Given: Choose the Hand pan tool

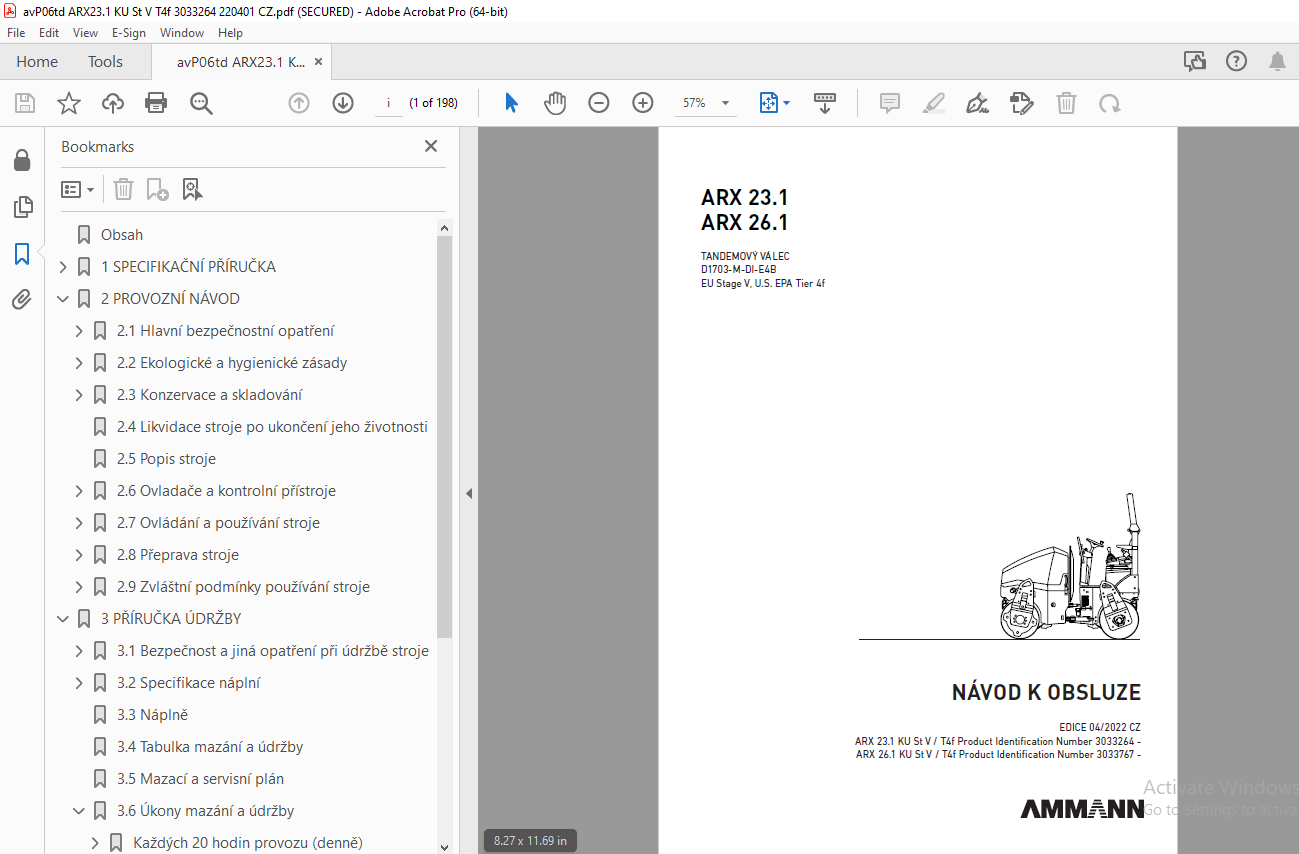Looking at the screenshot, I should (x=555, y=103).
